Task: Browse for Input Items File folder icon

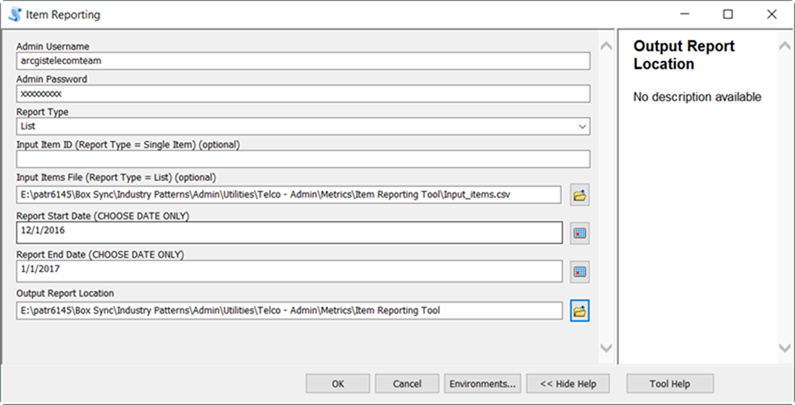Action: [580, 195]
